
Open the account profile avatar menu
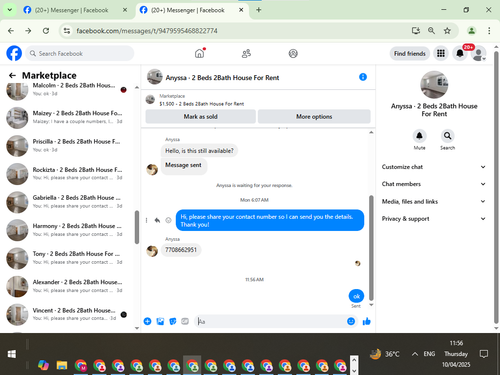tap(479, 53)
